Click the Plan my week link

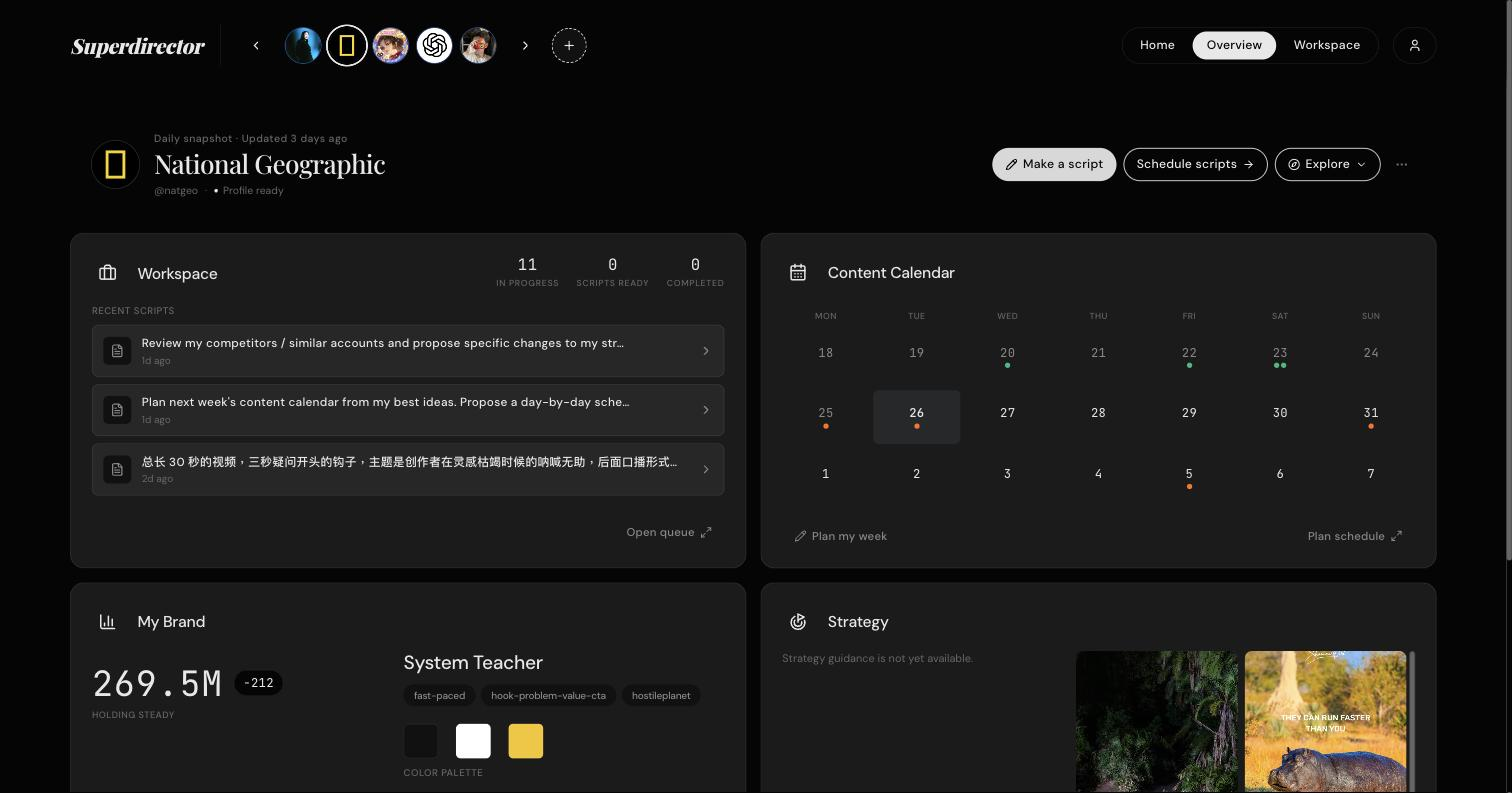click(x=841, y=536)
